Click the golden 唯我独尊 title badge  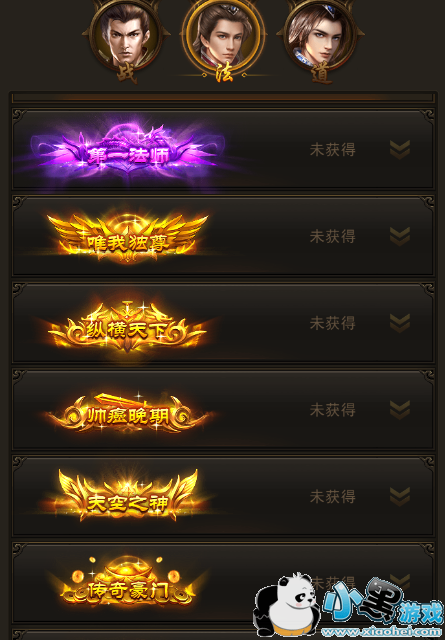click(x=128, y=238)
